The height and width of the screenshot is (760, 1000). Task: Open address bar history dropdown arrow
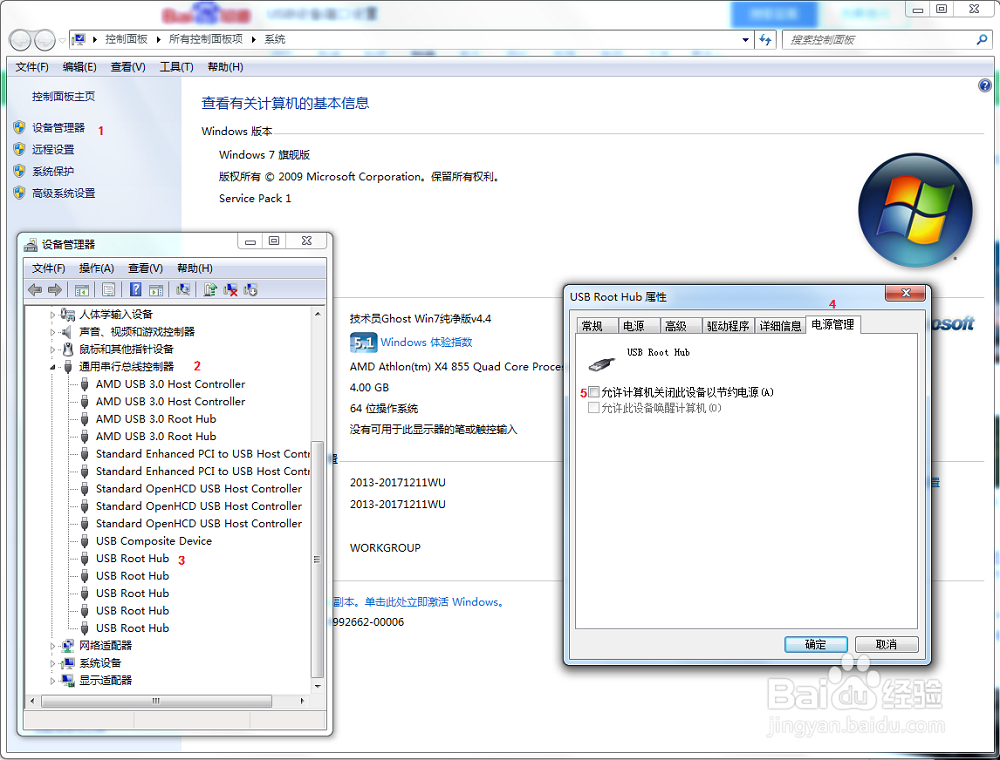[x=745, y=40]
